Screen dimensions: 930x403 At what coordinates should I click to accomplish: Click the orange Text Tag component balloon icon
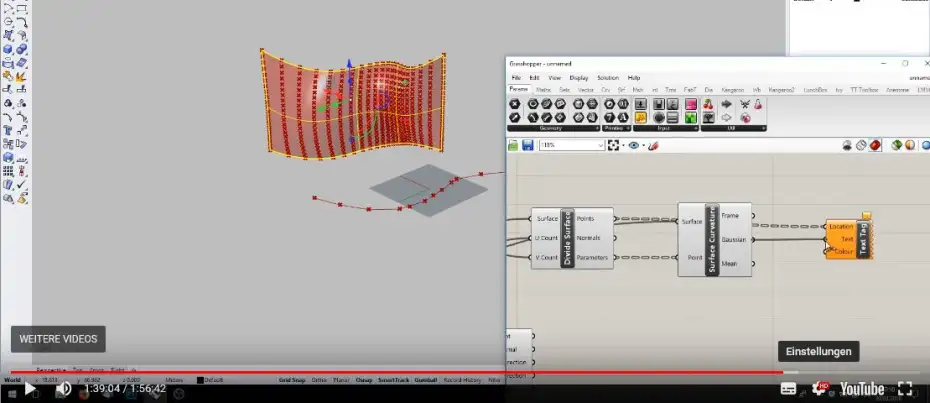[x=867, y=216]
